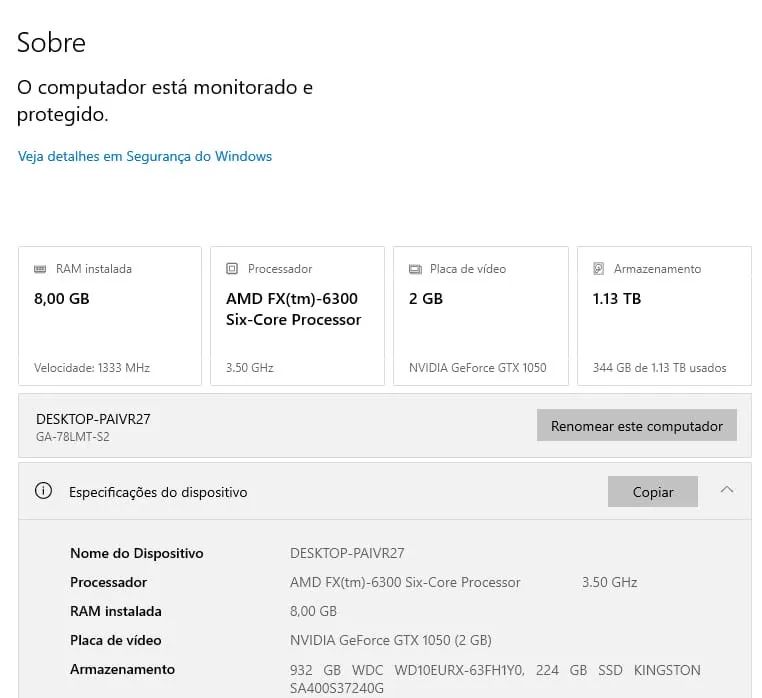Click the DESKTOP-PAIVR27 name in the rename bar
Viewport: 762px width, 698px height.
(93, 419)
